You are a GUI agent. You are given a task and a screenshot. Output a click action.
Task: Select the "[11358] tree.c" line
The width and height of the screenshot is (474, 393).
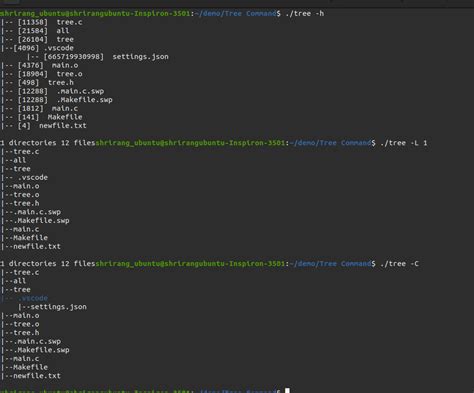tap(42, 22)
